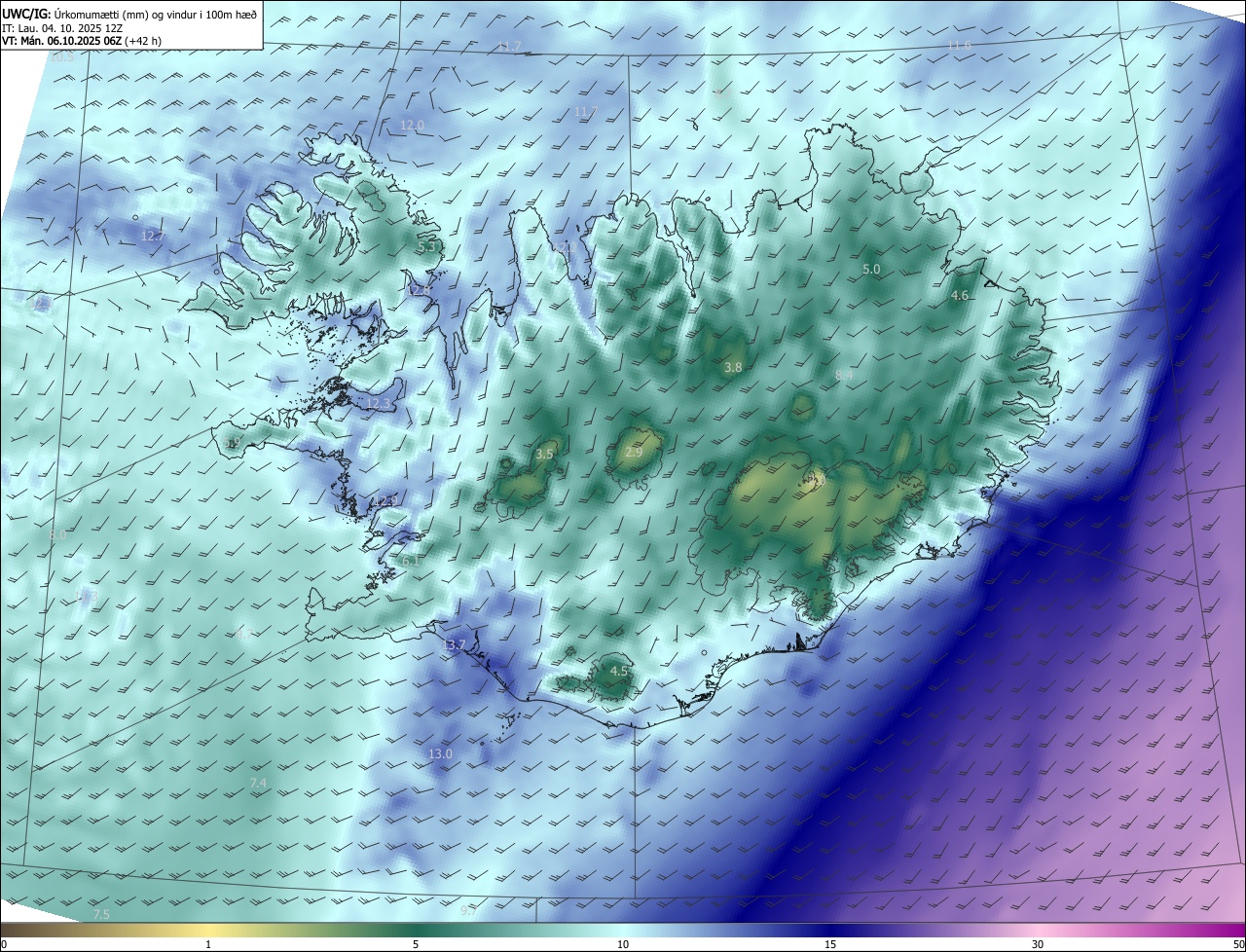Screen dimensions: 1246x952
Task: Click the 5.3 value on the map
Action: tap(426, 247)
